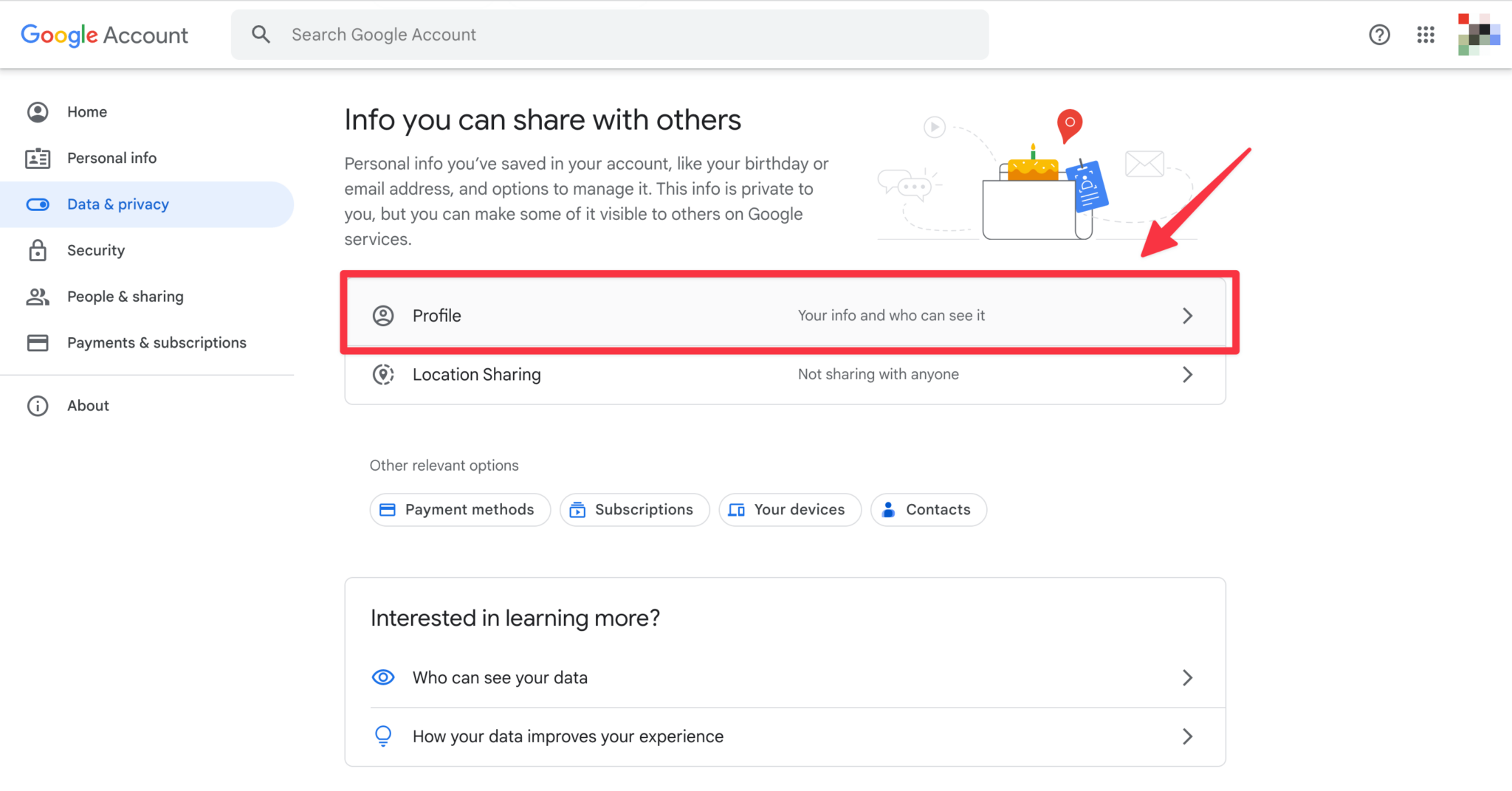Click the About info icon
Viewport: 1512px width, 791px height.
coord(38,406)
